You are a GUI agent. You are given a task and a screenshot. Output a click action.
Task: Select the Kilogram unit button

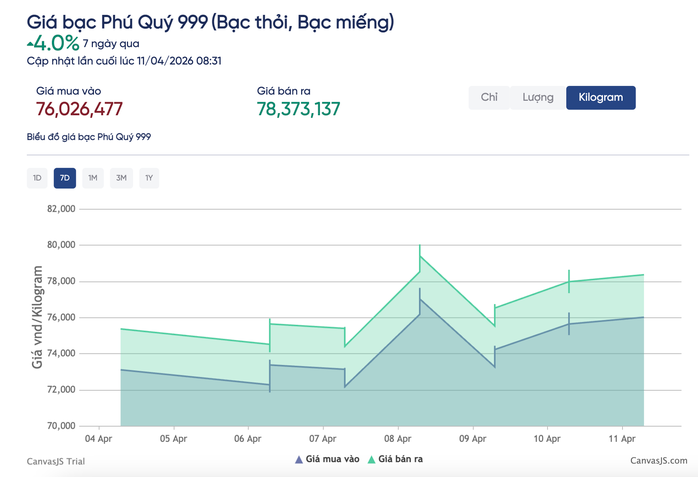tap(600, 97)
